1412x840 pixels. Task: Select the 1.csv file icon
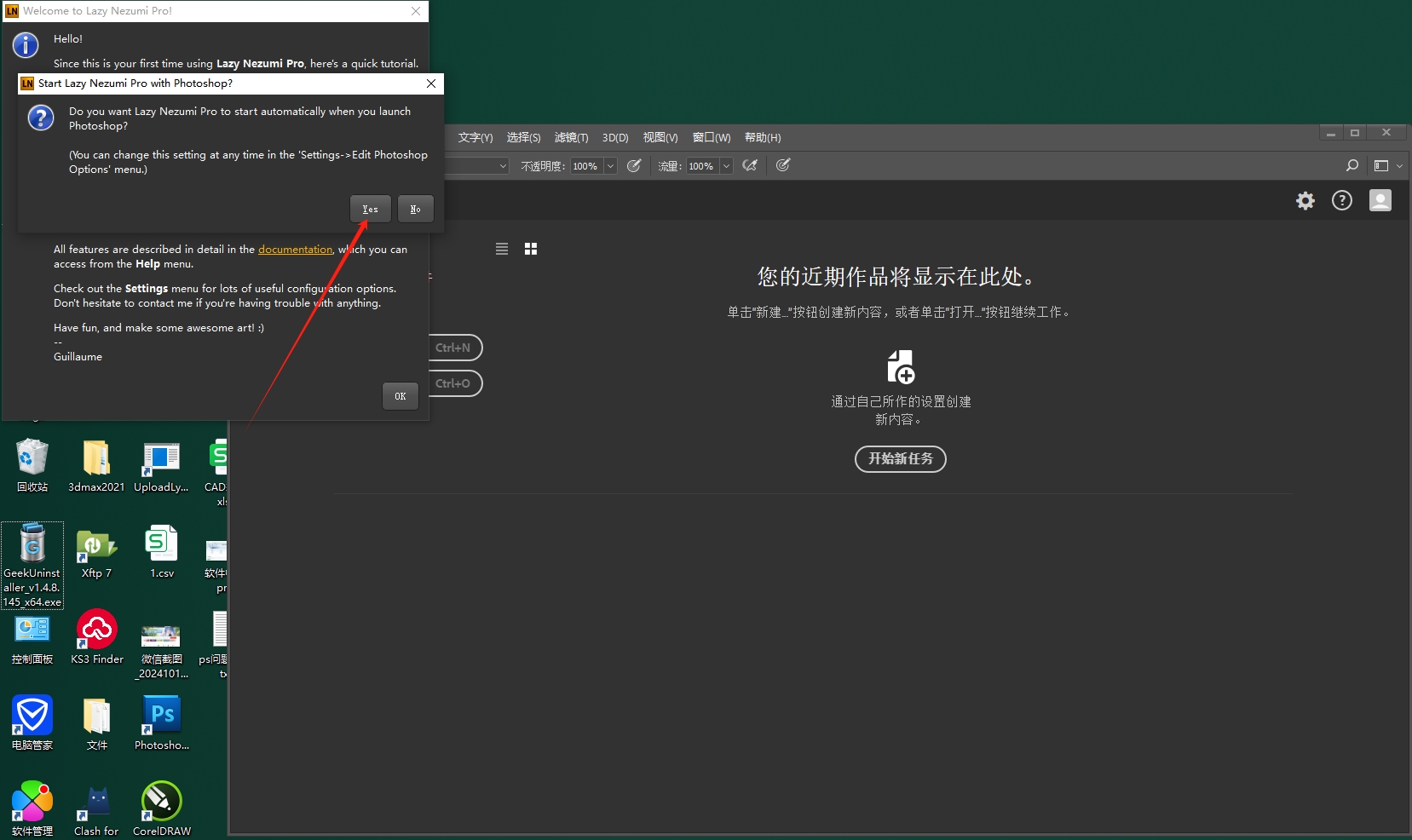161,552
